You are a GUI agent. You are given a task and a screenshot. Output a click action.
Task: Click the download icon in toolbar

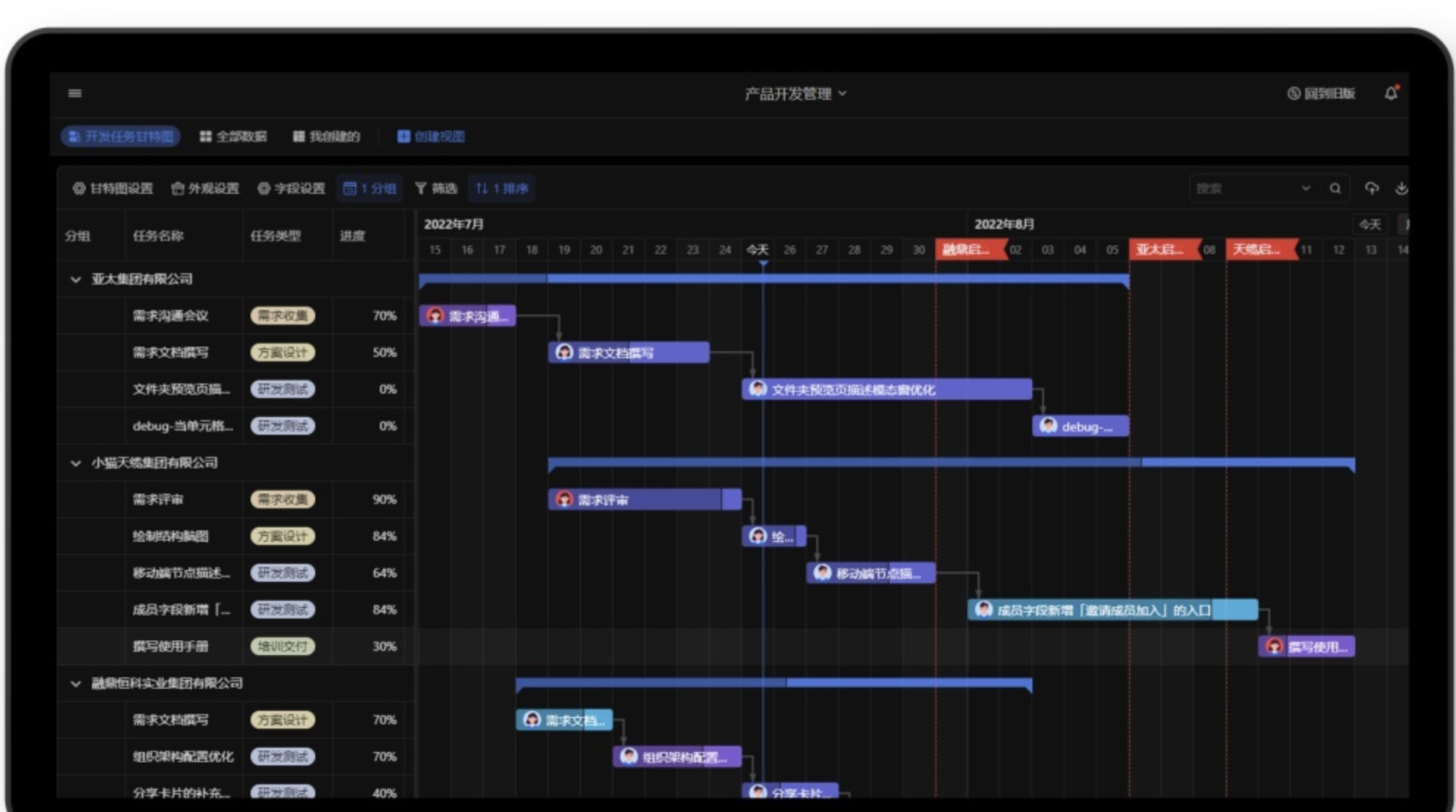click(1401, 189)
